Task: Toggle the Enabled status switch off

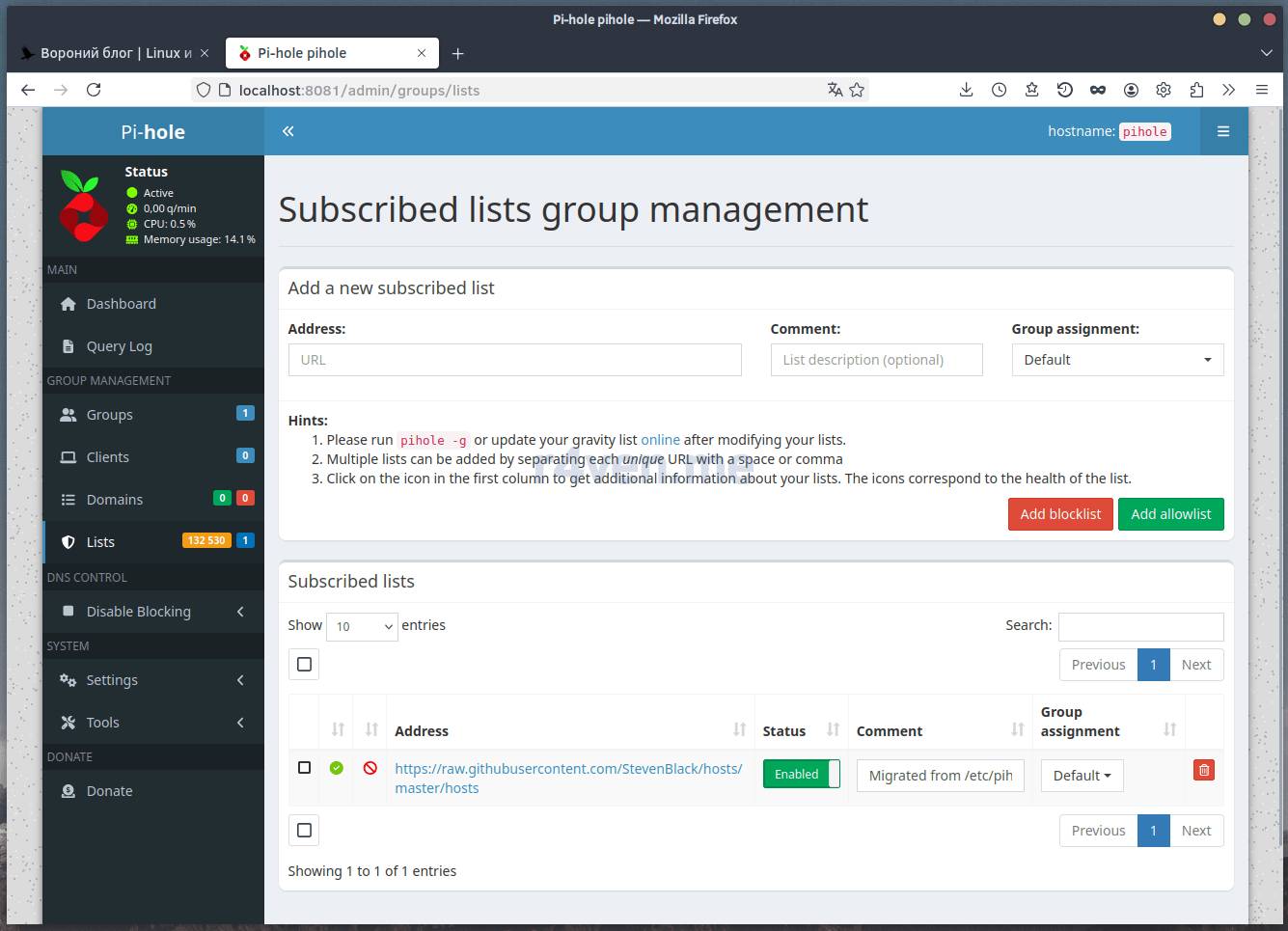Action: point(801,774)
